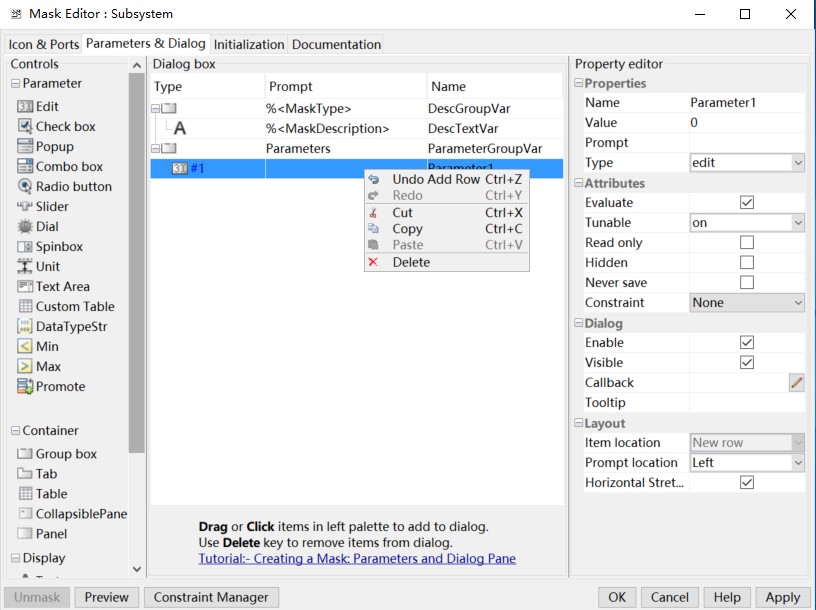The width and height of the screenshot is (816, 610).
Task: Collapse the Parameter controls section
Action: click(x=16, y=83)
